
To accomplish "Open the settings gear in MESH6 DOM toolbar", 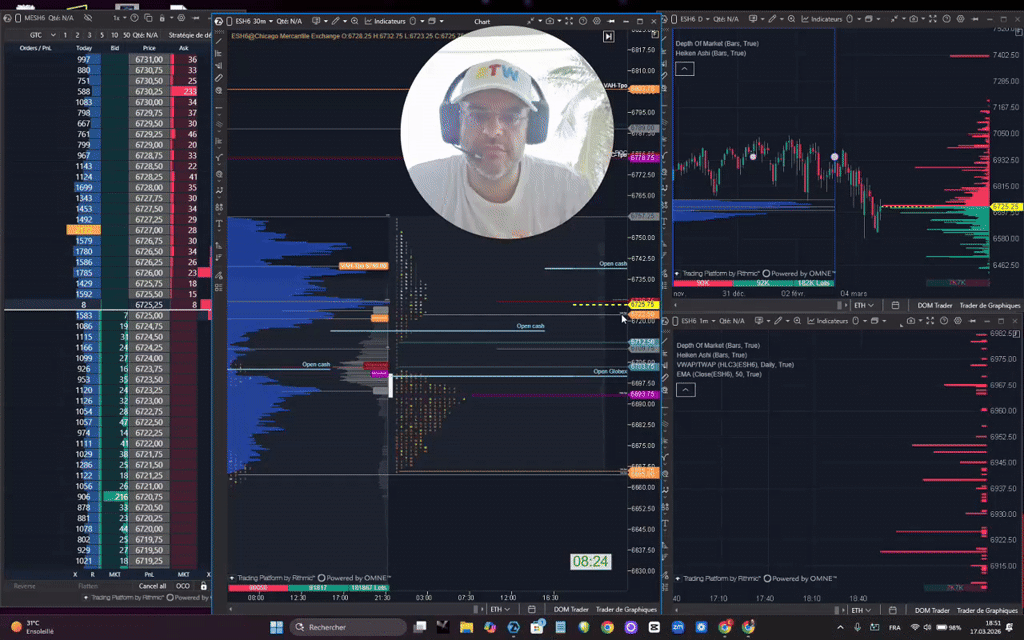I will click(x=181, y=18).
